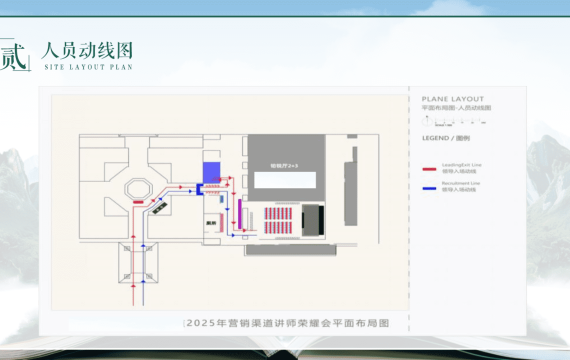Click the blue bracket-shaped entrance marker

point(200,189)
